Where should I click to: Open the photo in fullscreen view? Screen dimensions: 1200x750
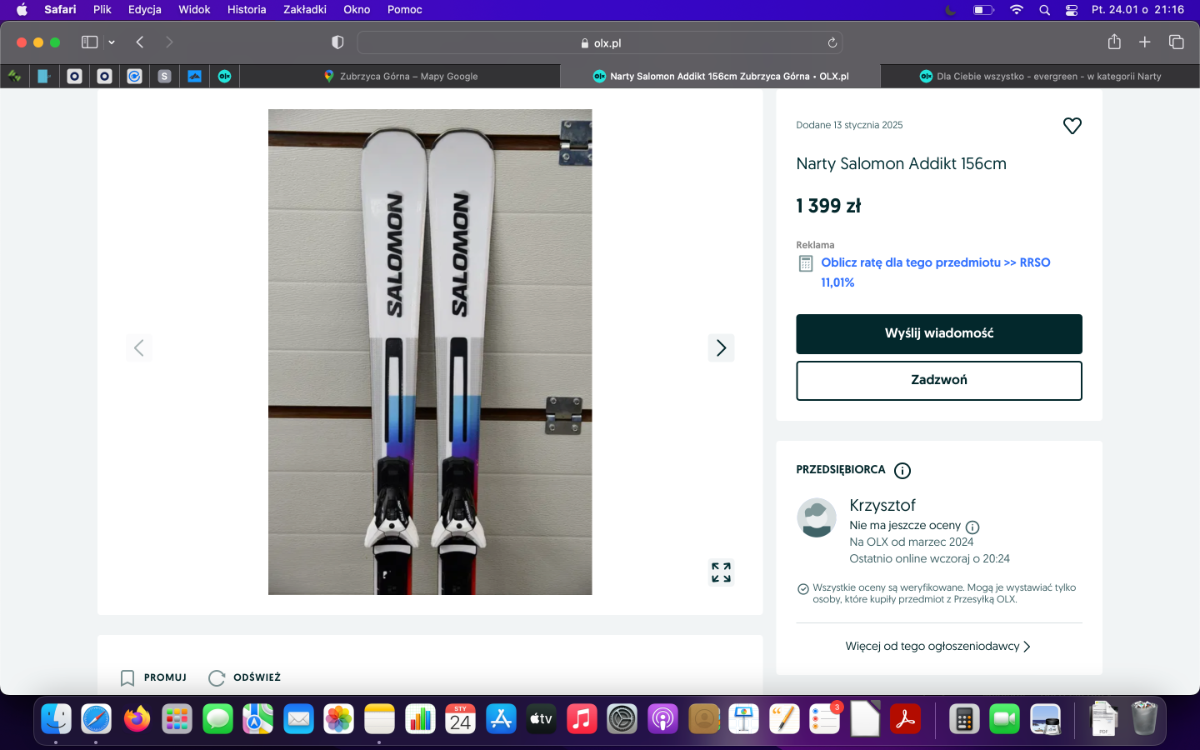click(x=721, y=572)
